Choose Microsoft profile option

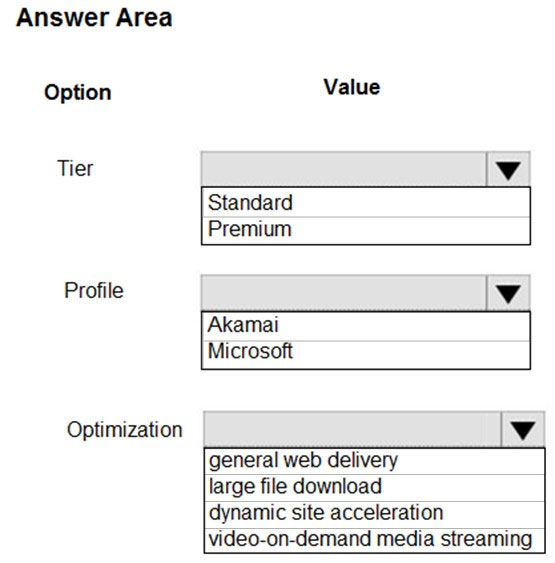click(x=366, y=354)
